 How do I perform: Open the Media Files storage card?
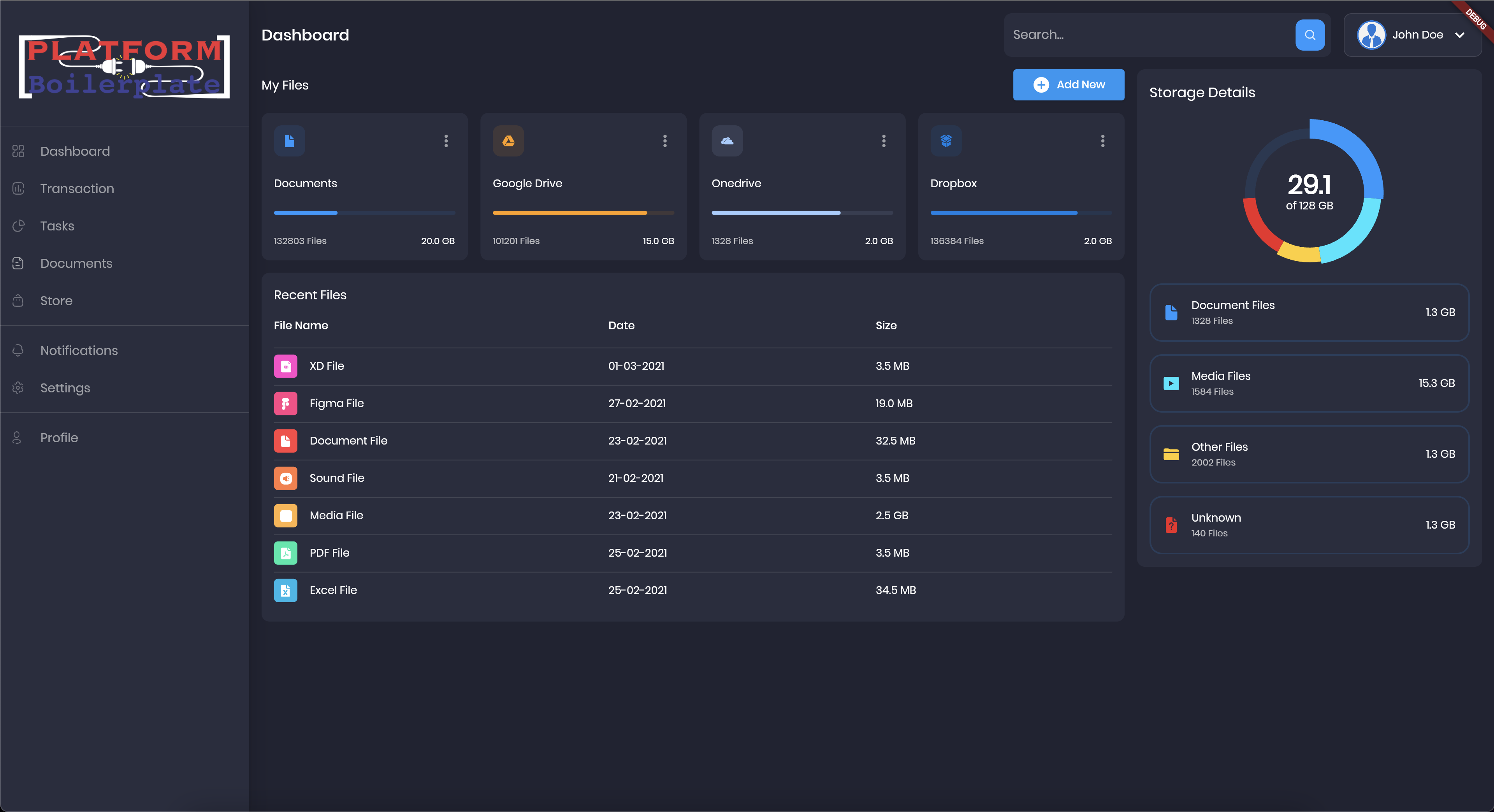point(1309,383)
